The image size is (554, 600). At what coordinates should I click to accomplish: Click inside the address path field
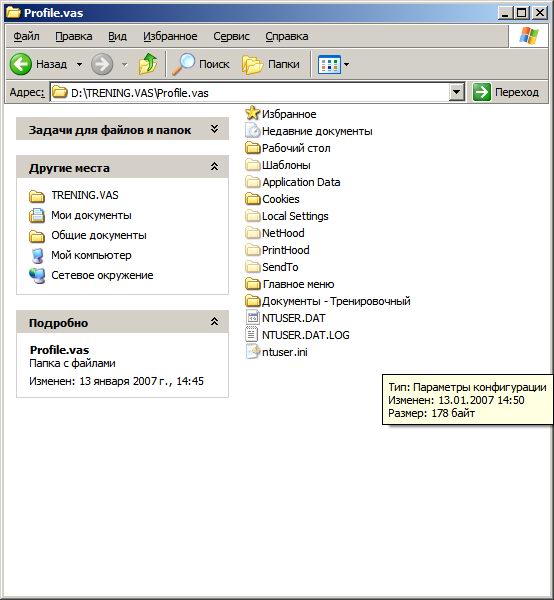(x=249, y=93)
